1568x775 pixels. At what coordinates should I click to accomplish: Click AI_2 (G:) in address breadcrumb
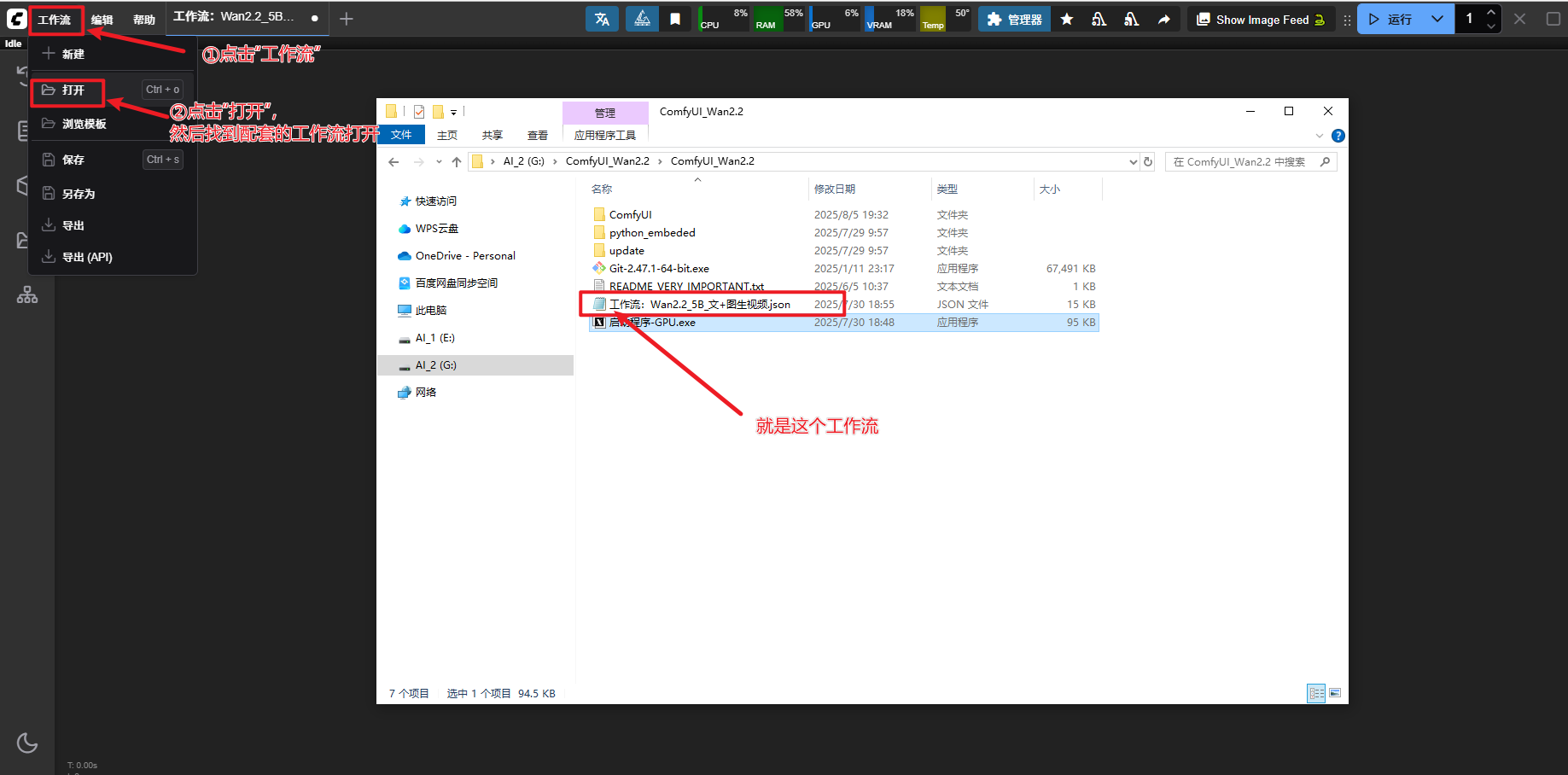pyautogui.click(x=523, y=161)
